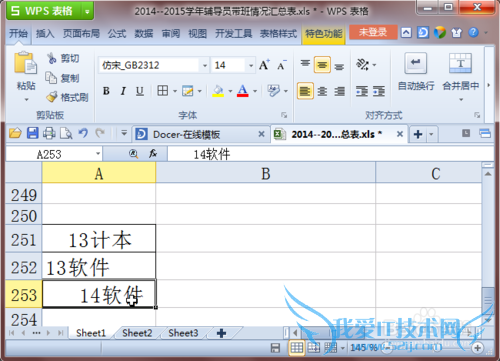Open the WPS 表格 application menu arrow
Viewport: 500px width, 361px height.
pyautogui.click(x=87, y=11)
